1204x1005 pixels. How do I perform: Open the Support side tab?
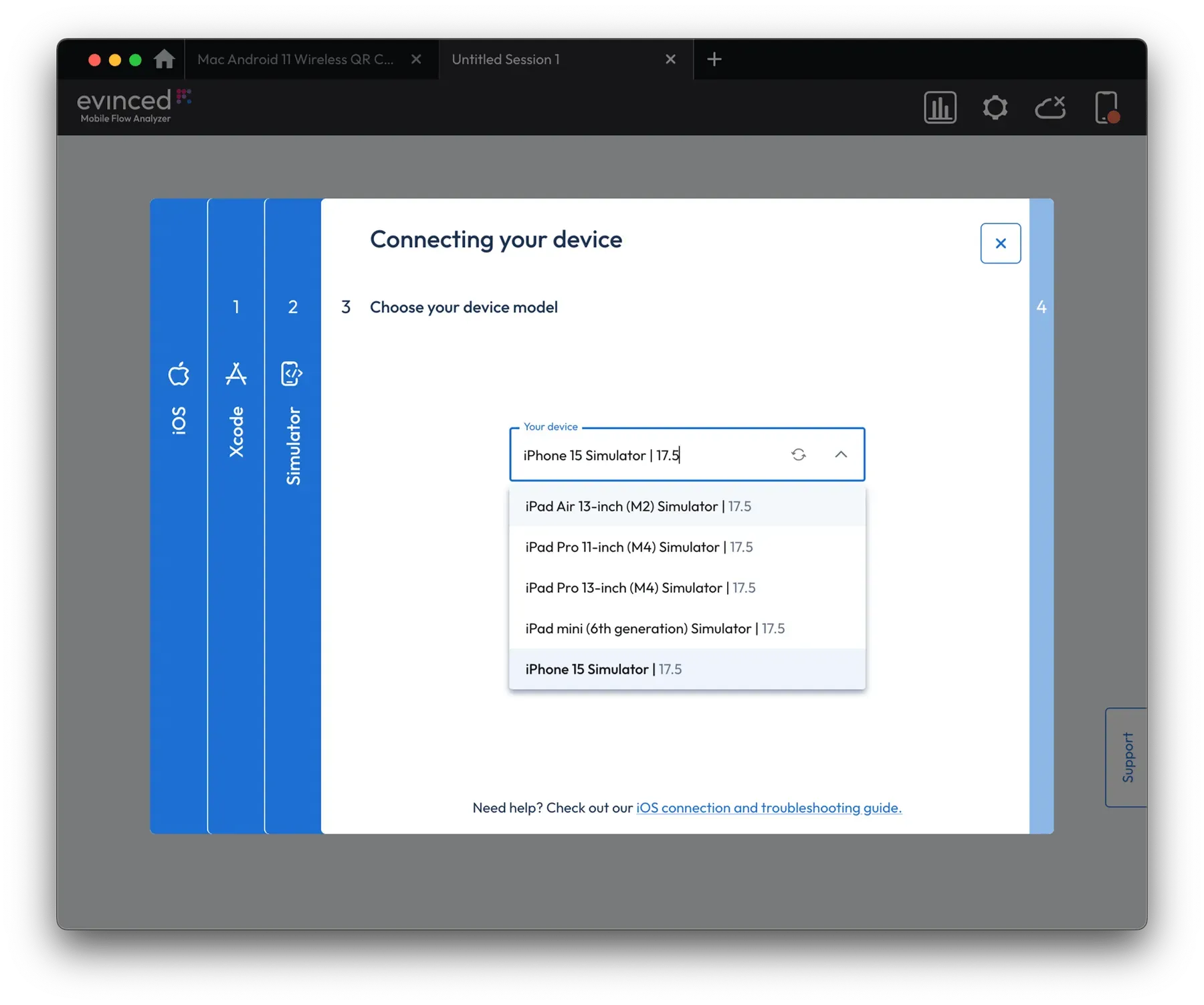pyautogui.click(x=1127, y=757)
